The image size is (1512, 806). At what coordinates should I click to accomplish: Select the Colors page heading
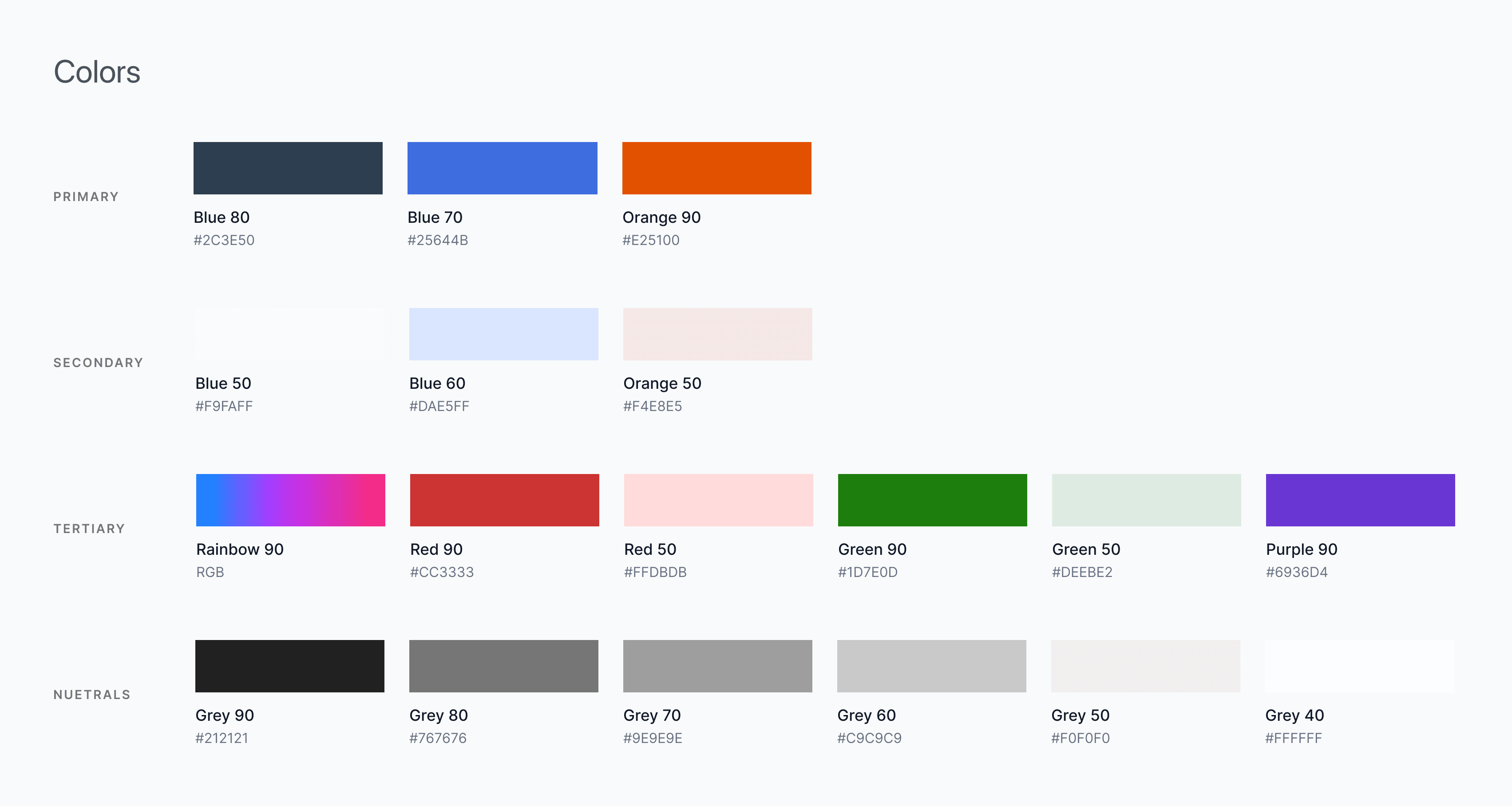[x=97, y=71]
